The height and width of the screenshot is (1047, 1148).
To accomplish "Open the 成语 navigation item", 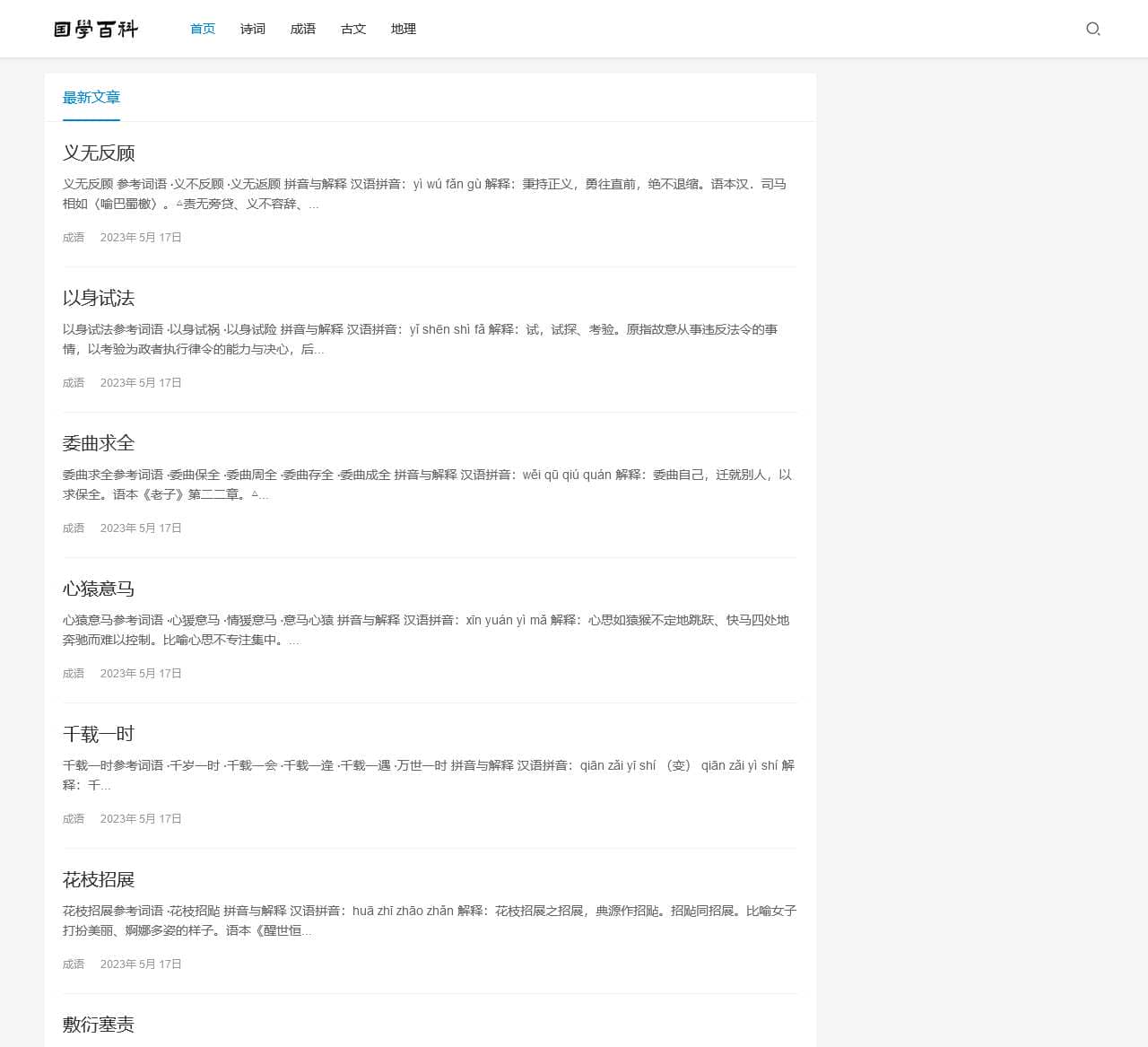I will tap(302, 29).
